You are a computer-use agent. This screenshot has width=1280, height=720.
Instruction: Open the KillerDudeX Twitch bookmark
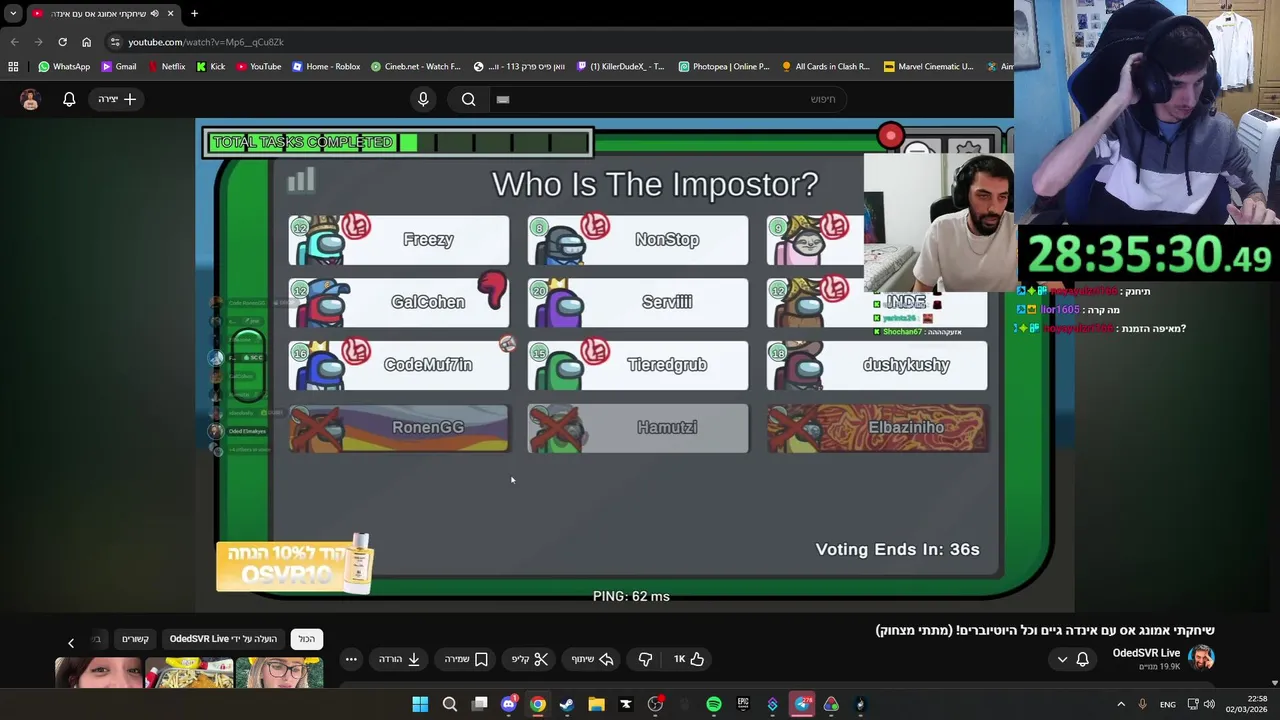coord(620,67)
